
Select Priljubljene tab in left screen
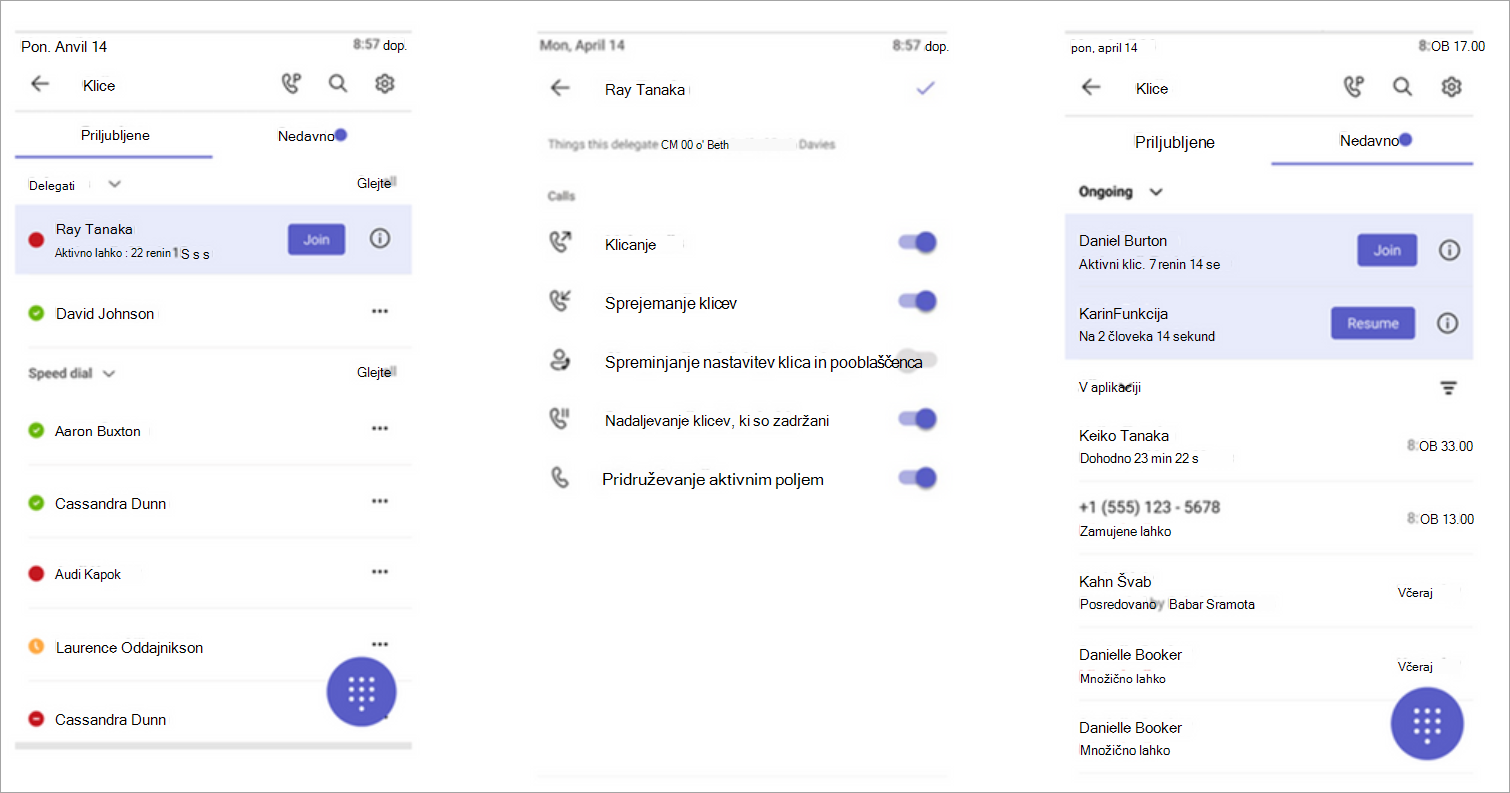[115, 135]
